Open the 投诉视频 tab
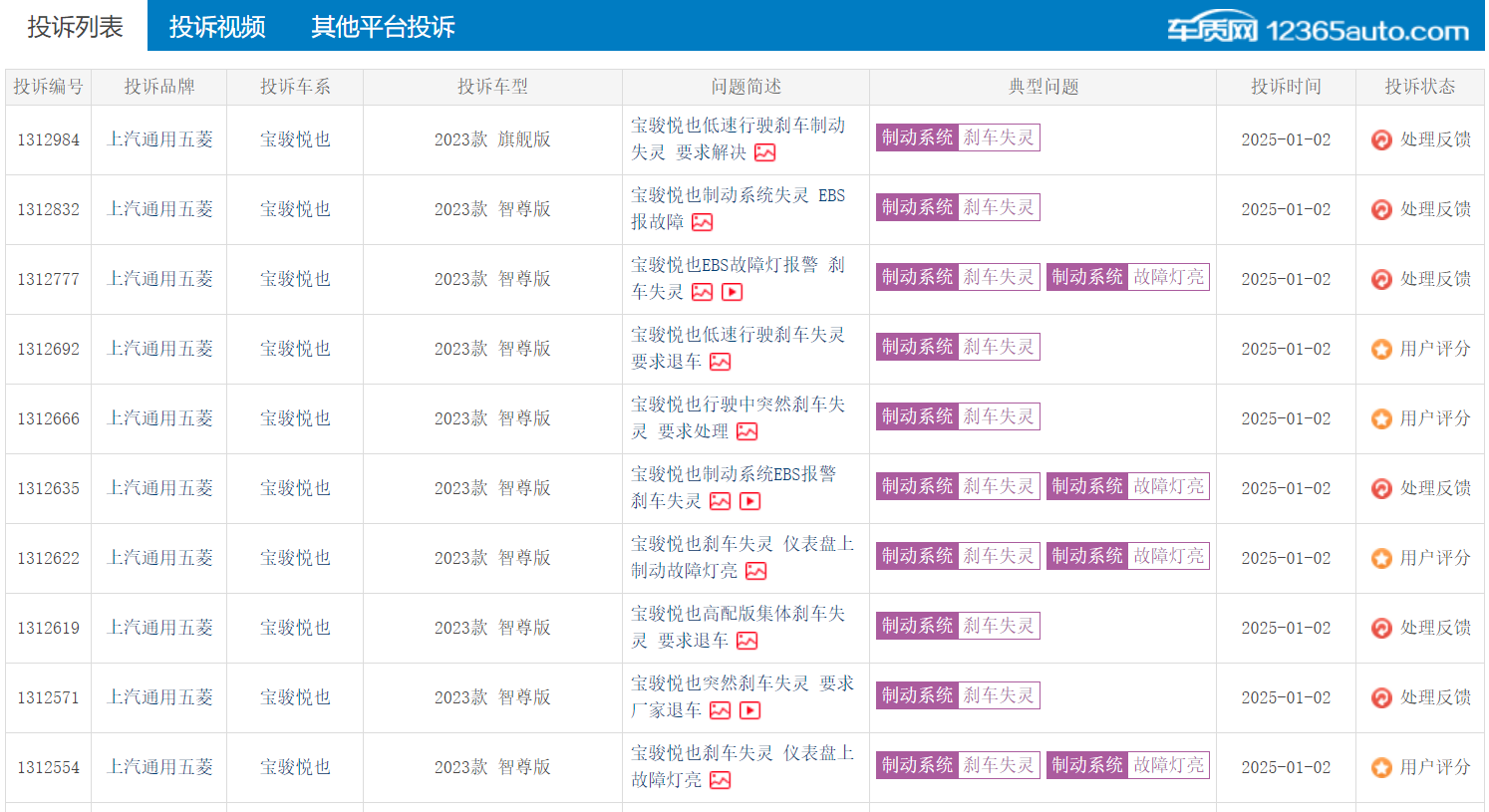The height and width of the screenshot is (812, 1489). pos(217,27)
